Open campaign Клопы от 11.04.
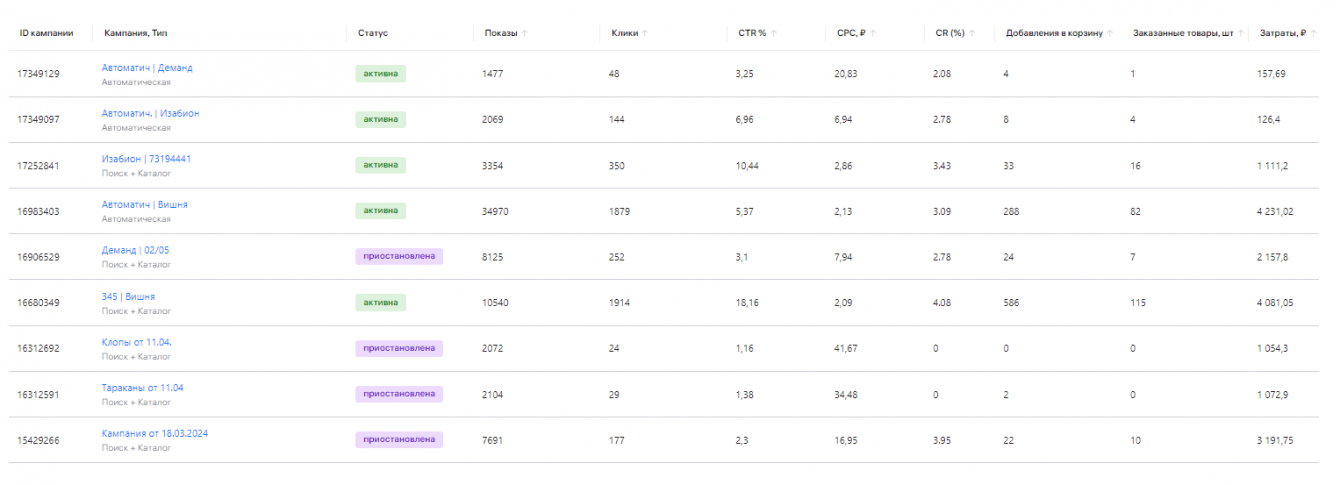This screenshot has width=1340, height=485. [x=136, y=342]
